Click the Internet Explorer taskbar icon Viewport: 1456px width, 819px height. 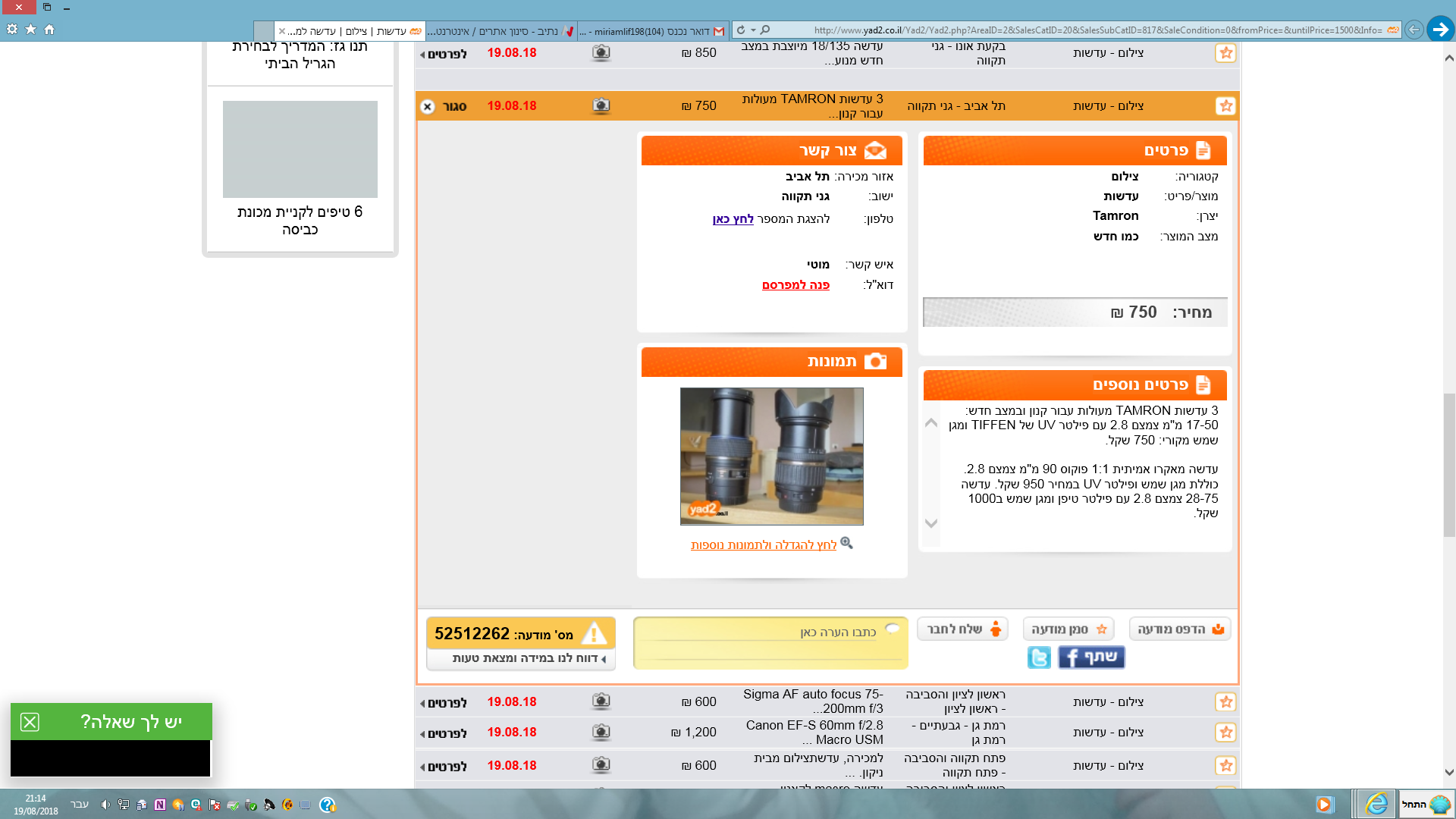coord(1376,804)
